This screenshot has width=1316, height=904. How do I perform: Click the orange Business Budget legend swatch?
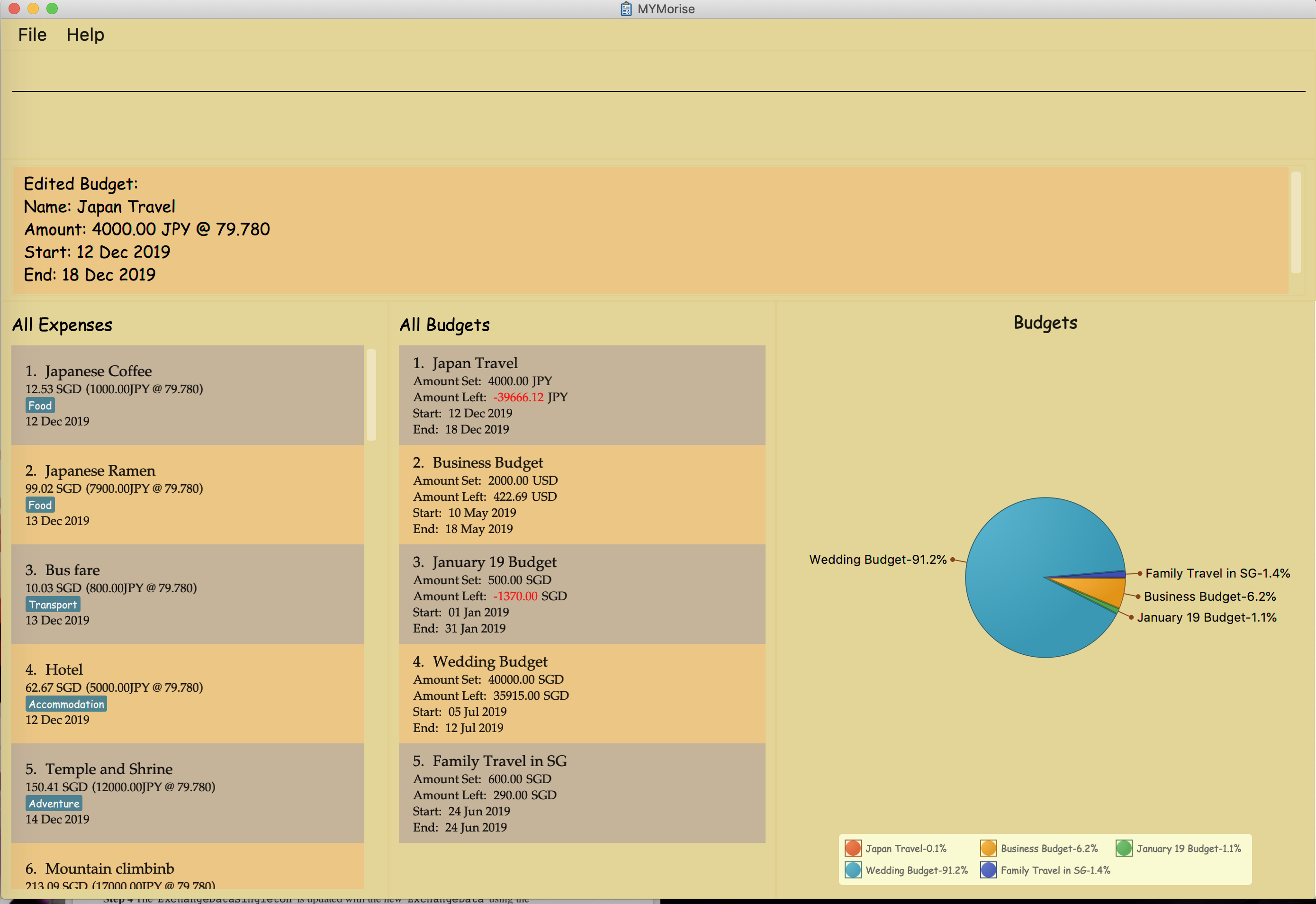[x=988, y=848]
